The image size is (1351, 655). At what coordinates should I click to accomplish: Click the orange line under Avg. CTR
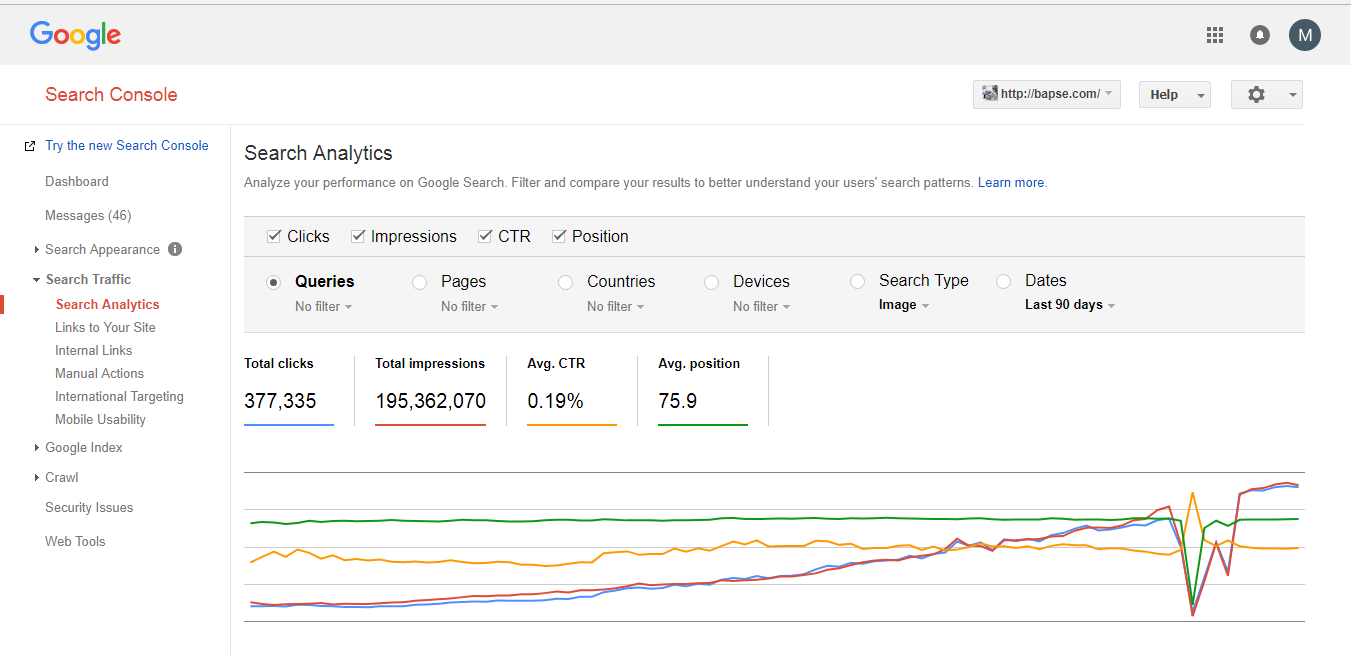click(x=572, y=425)
